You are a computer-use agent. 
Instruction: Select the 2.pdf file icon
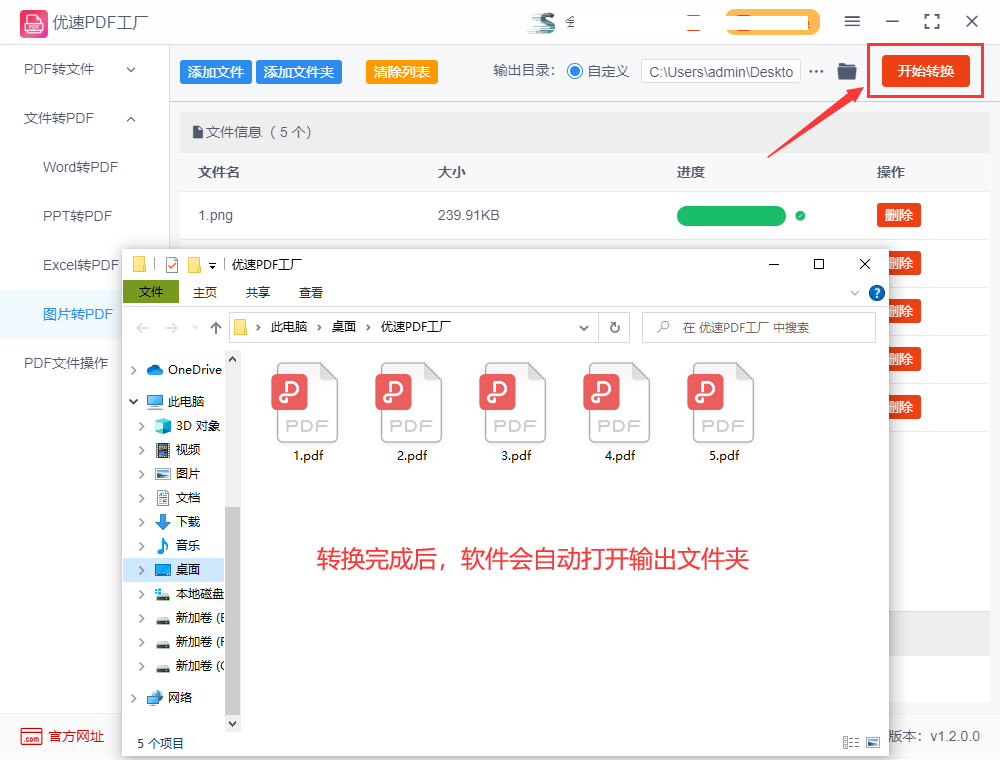[x=411, y=402]
